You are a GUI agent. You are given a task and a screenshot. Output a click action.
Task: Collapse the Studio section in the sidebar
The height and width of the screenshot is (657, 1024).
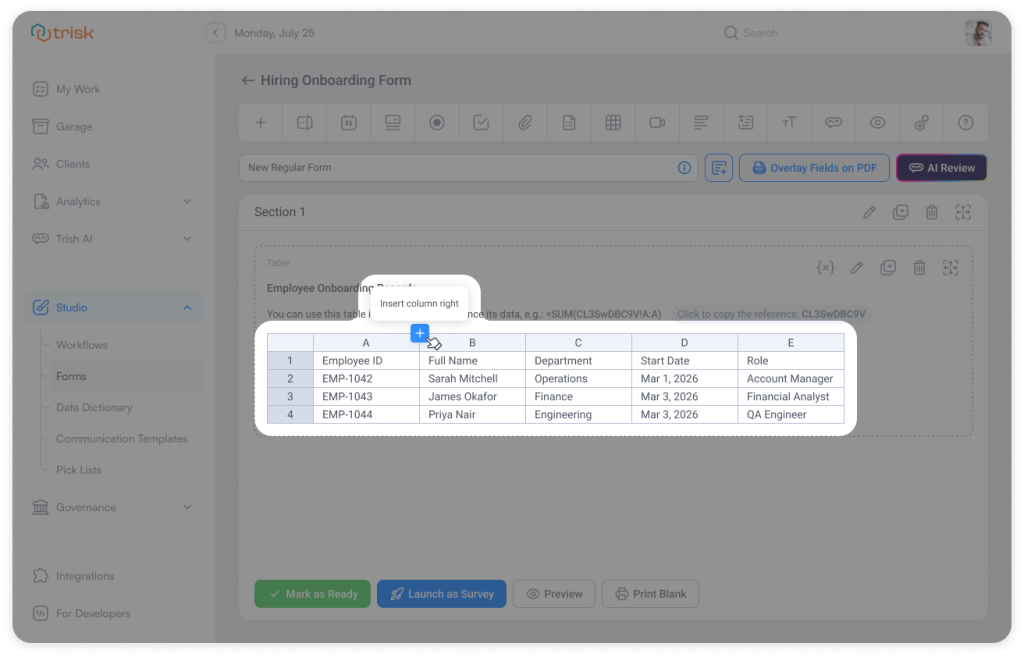(113, 307)
